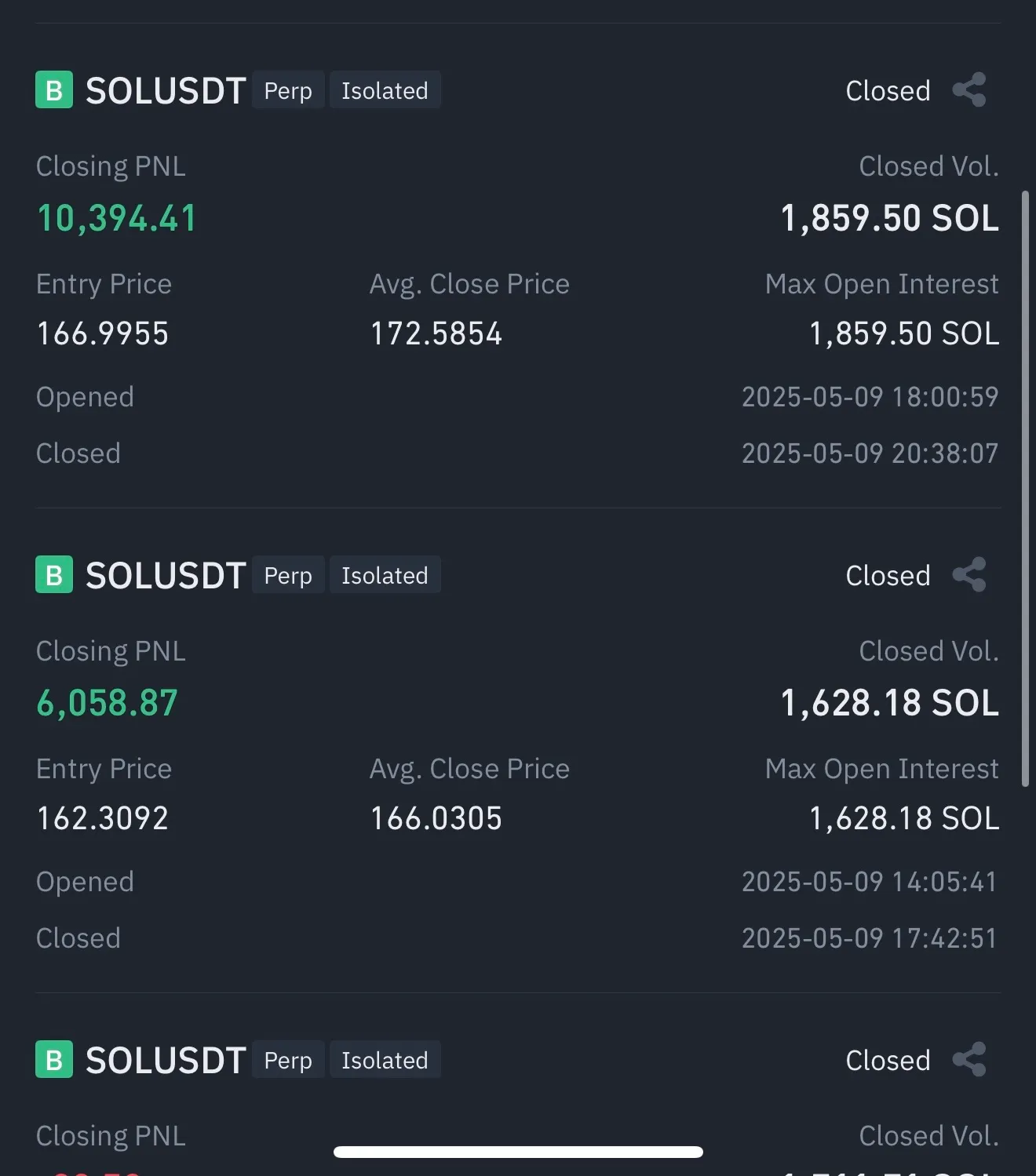1036x1176 pixels.
Task: Tap Perp tag on the 10,394.41 PNL trade
Action: [288, 90]
